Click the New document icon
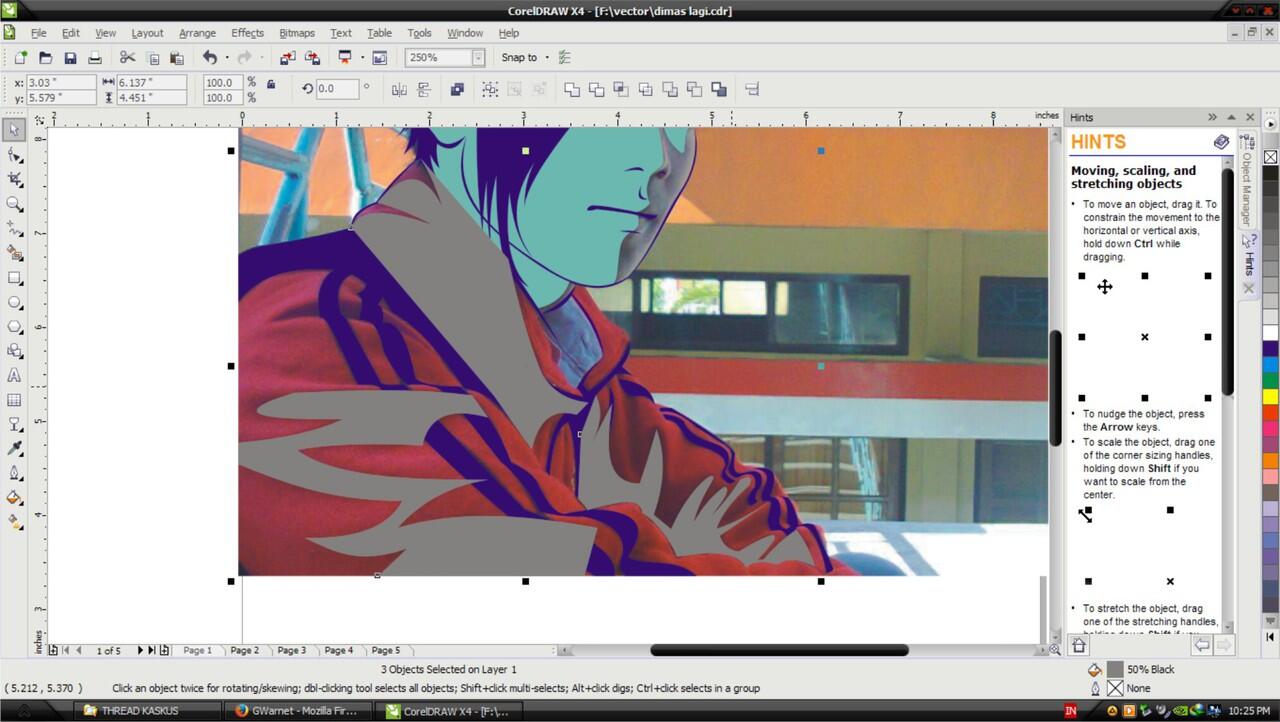This screenshot has height=722, width=1280. coord(20,58)
